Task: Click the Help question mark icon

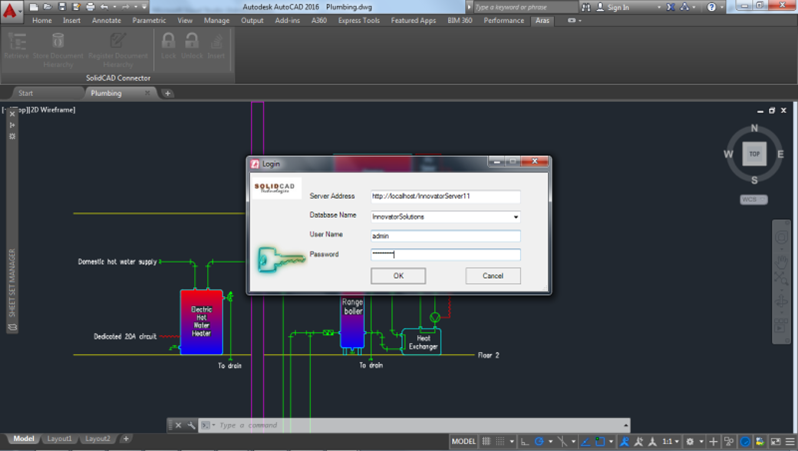Action: tap(711, 7)
